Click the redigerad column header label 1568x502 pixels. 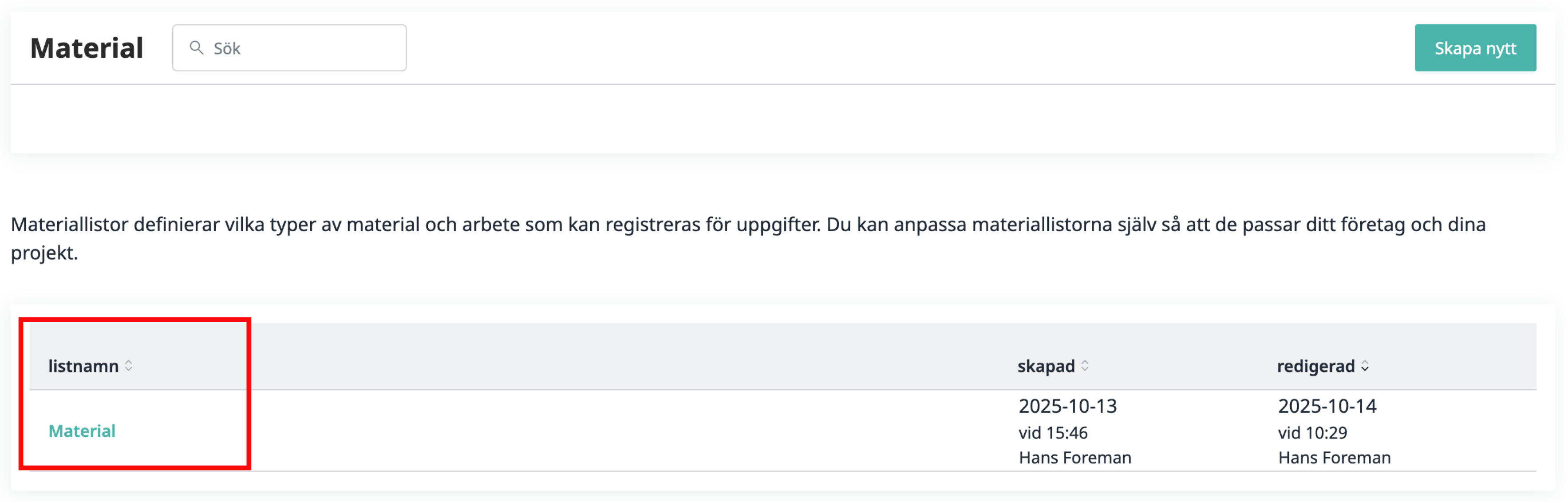pos(1315,366)
